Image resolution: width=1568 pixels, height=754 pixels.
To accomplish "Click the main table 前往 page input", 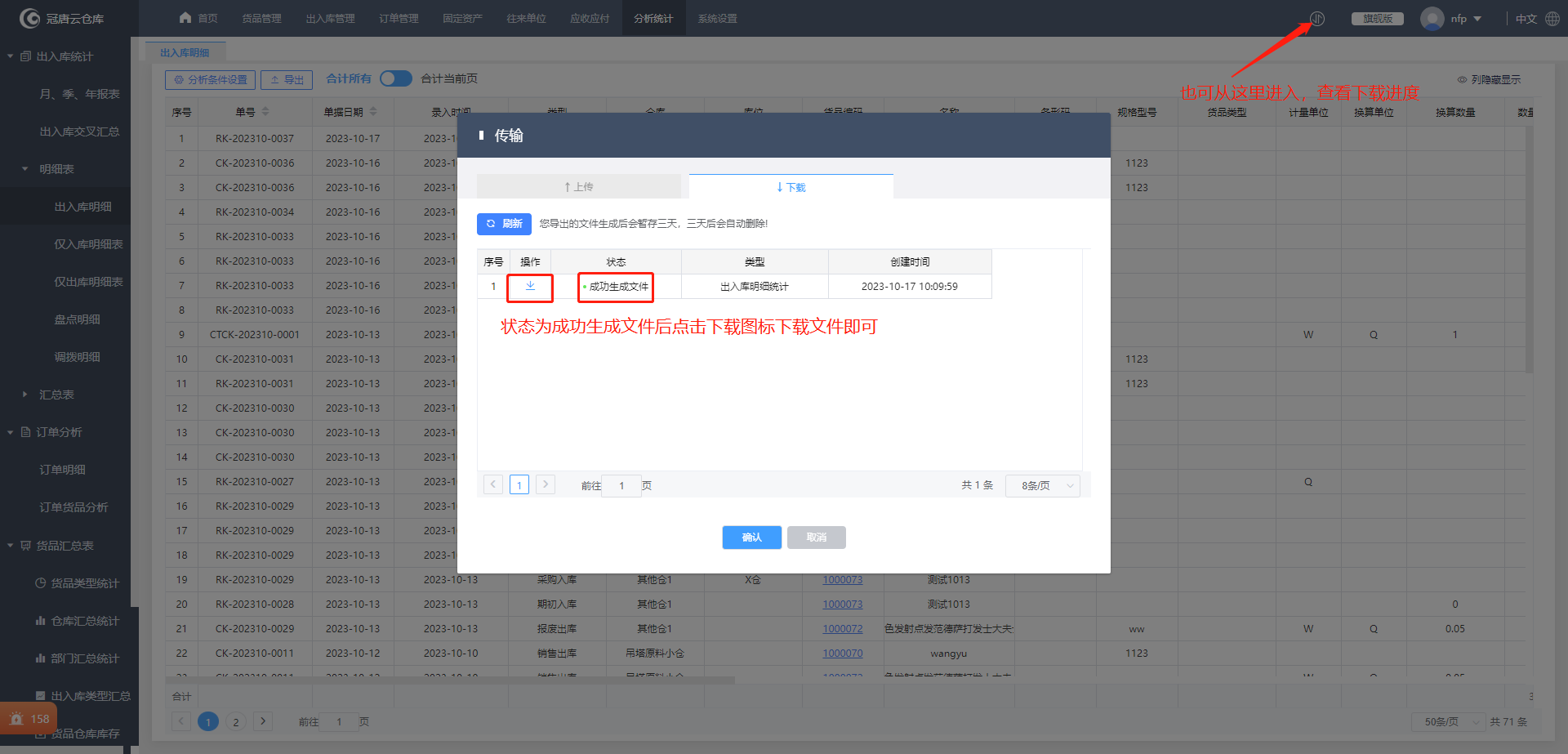I will coord(339,722).
